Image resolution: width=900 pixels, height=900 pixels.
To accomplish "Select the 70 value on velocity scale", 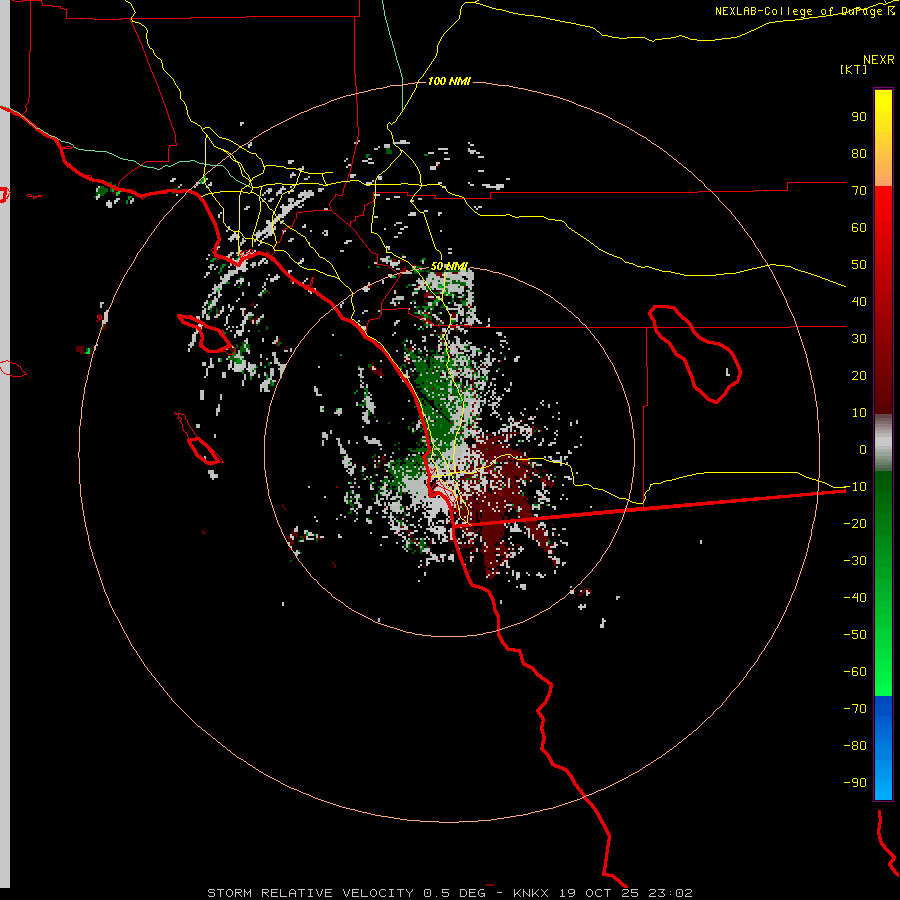I will 859,191.
